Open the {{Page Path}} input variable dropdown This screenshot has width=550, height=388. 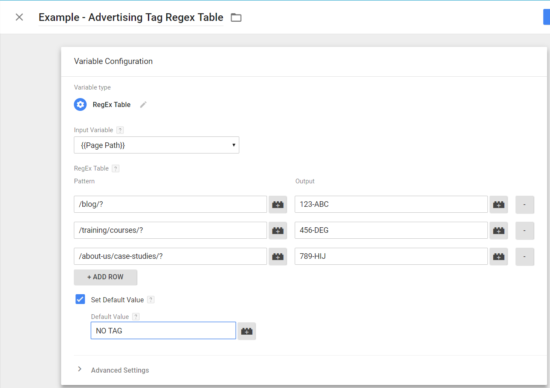(x=156, y=145)
